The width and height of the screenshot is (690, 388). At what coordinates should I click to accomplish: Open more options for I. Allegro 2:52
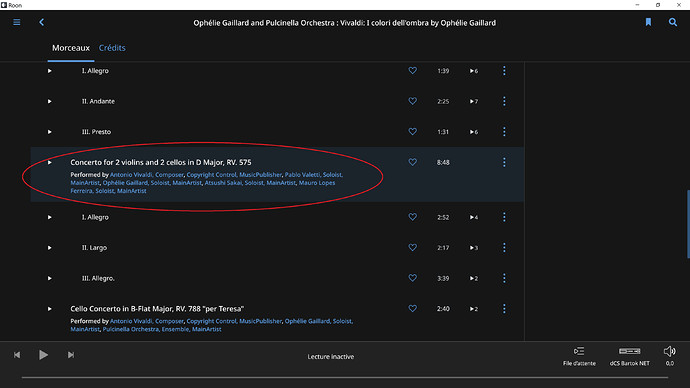tap(504, 217)
